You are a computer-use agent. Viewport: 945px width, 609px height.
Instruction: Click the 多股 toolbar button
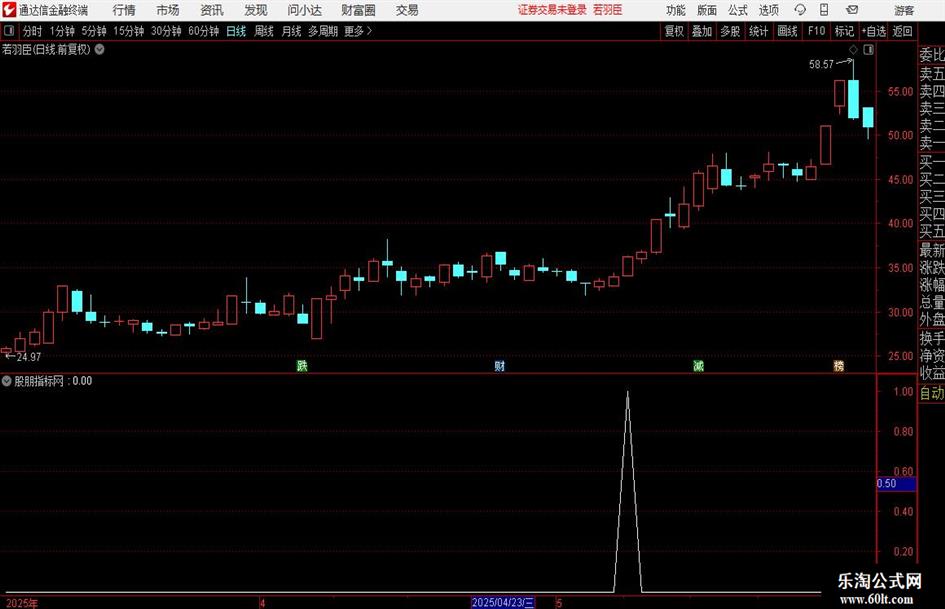730,31
